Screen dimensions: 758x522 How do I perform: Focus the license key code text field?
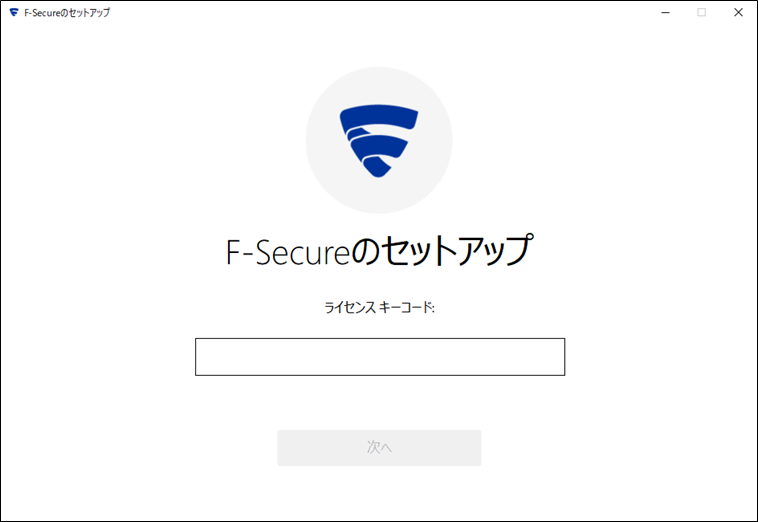coord(380,357)
